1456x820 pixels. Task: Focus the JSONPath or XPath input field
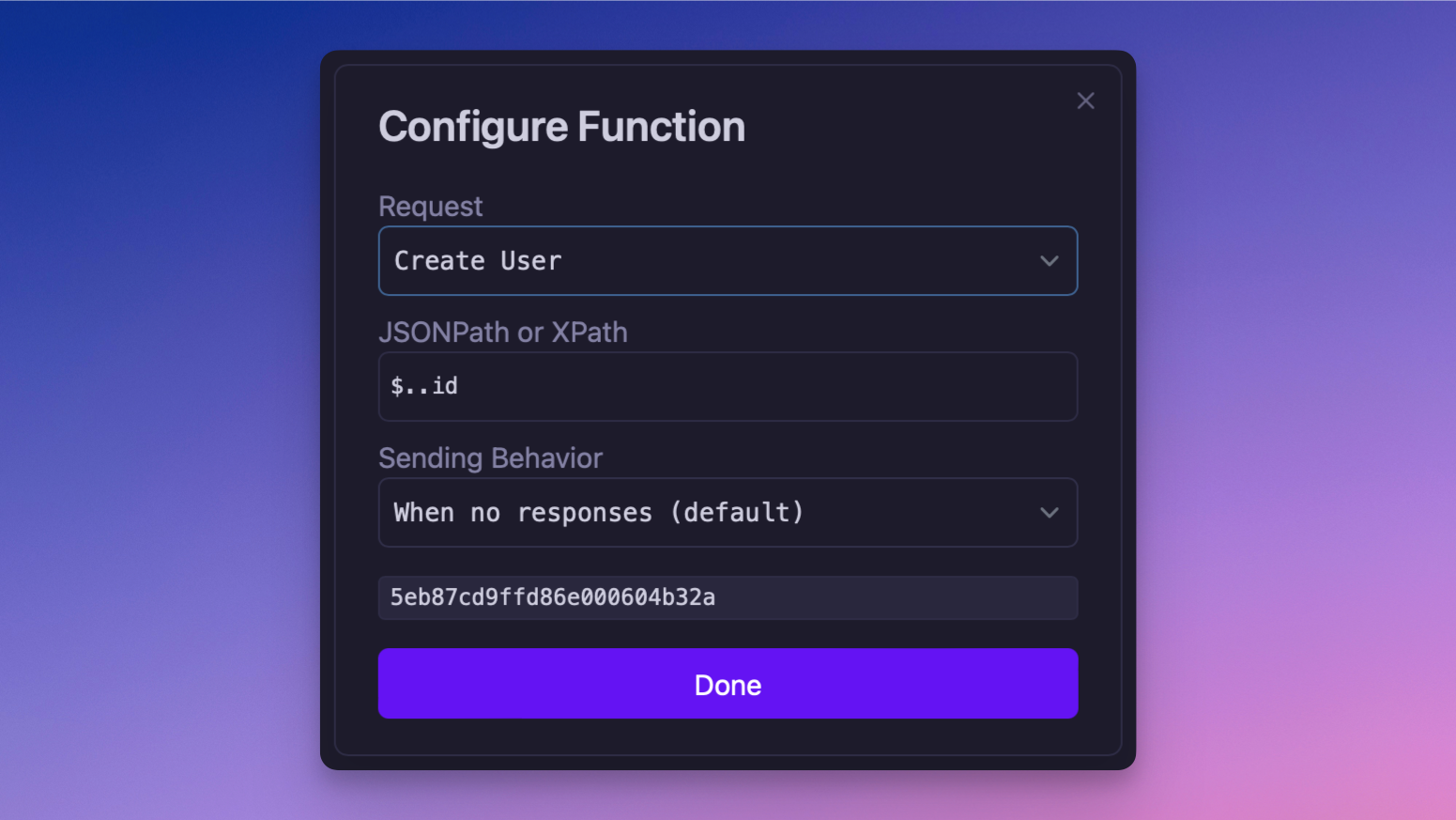[727, 387]
